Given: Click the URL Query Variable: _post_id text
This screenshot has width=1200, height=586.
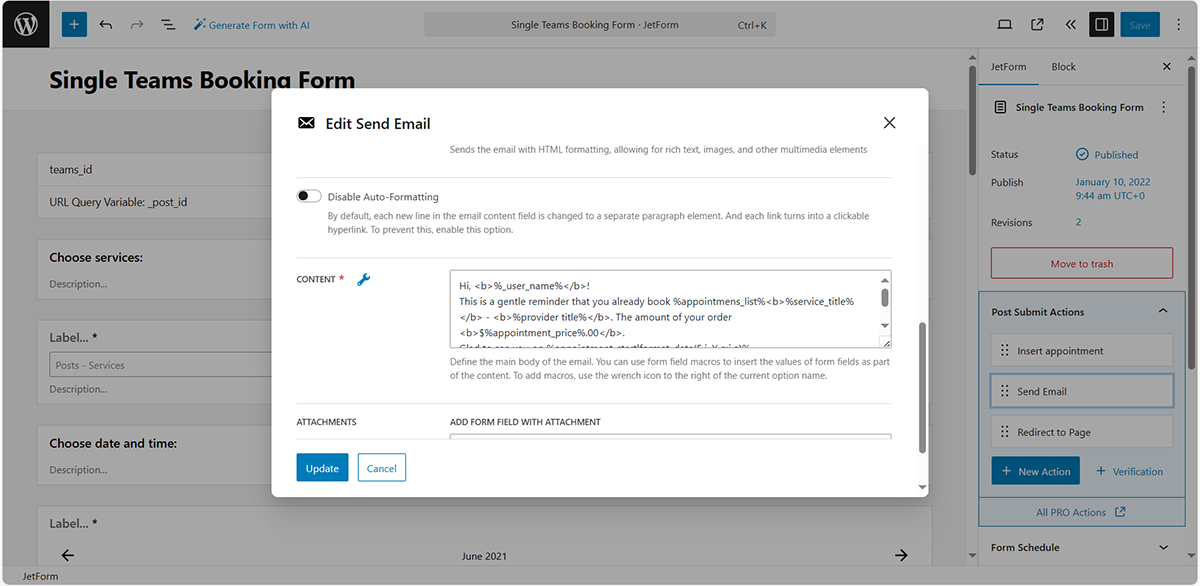Looking at the screenshot, I should coord(118,202).
